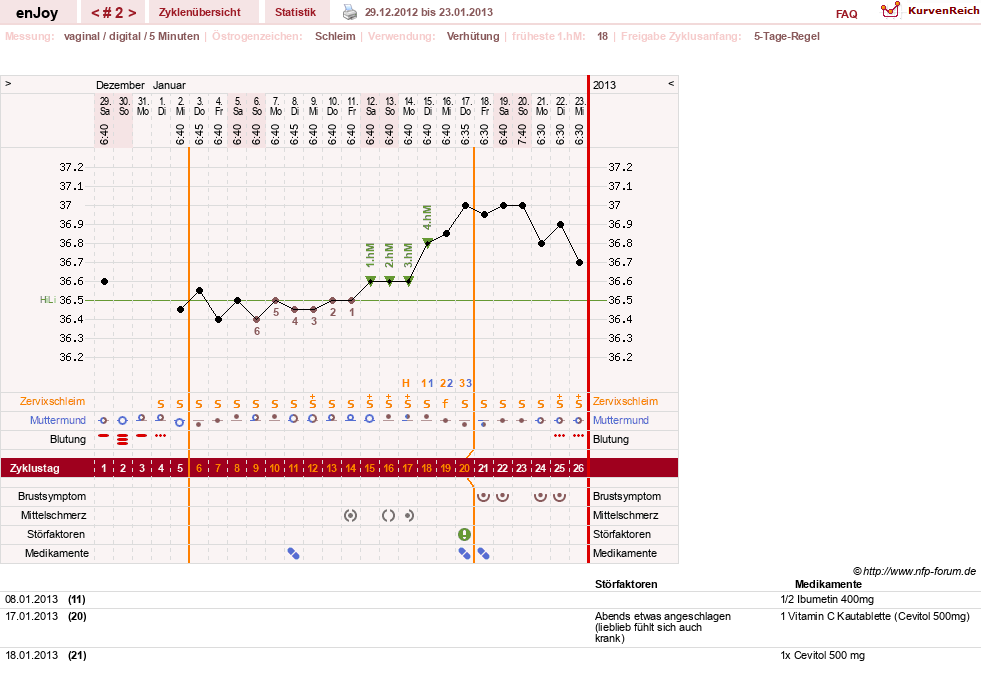Click the temperature point on 23 January

pos(580,263)
